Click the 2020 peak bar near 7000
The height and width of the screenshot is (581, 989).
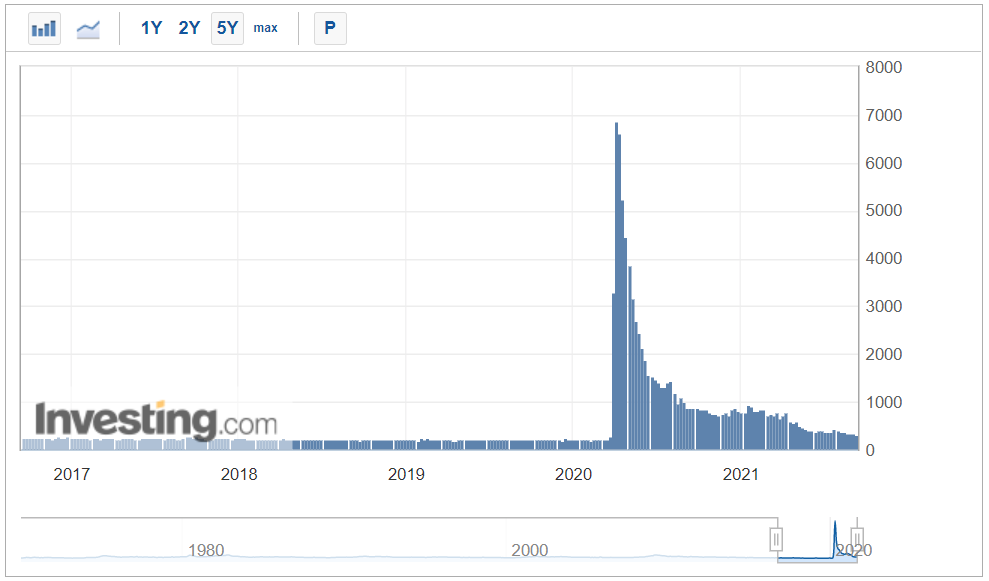pyautogui.click(x=617, y=286)
